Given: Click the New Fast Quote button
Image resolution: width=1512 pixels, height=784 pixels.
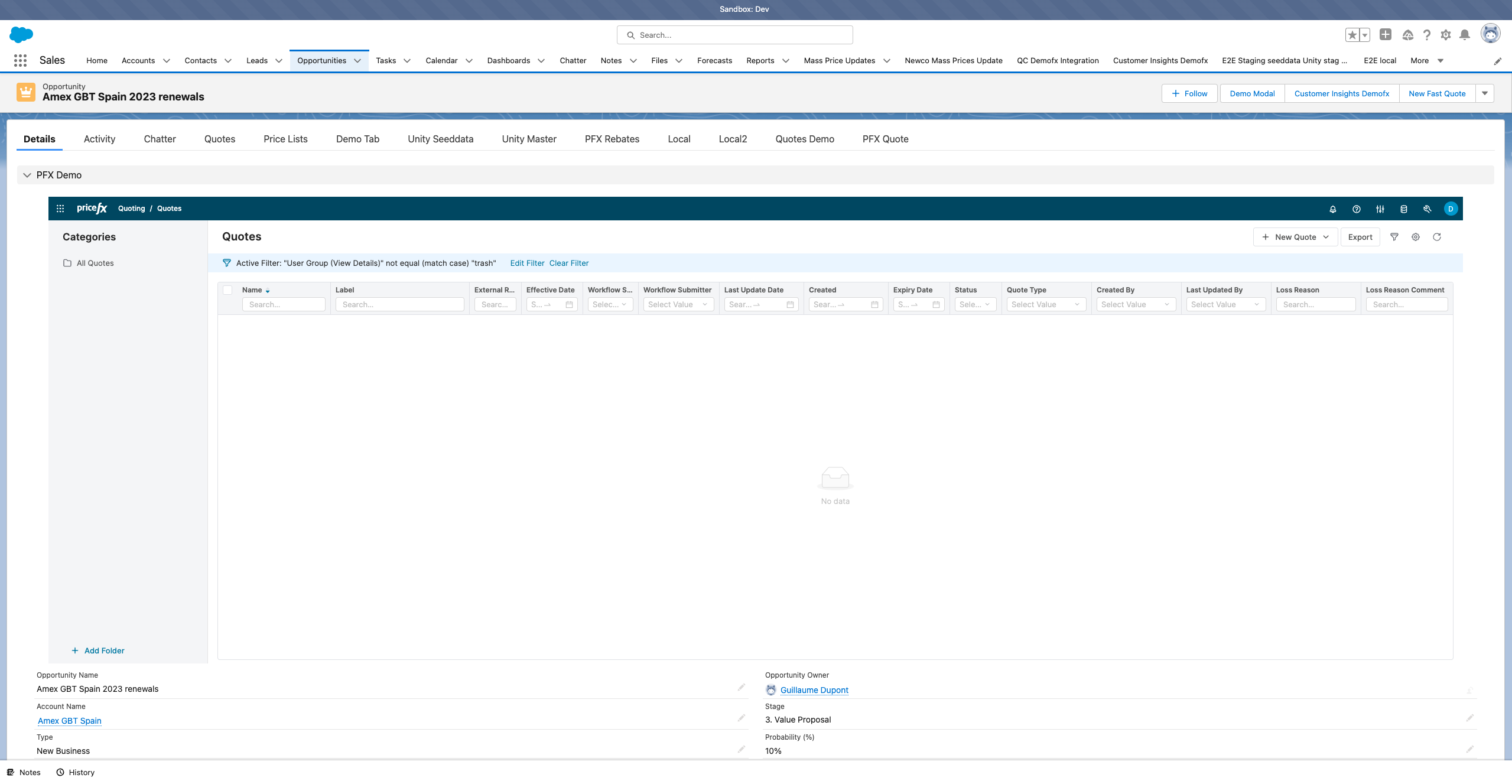Looking at the screenshot, I should [1437, 93].
